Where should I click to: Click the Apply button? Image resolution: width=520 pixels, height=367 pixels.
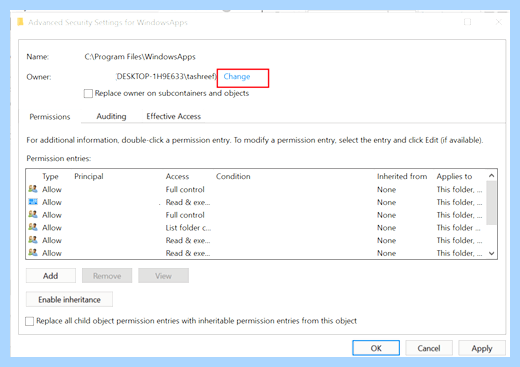(482, 348)
